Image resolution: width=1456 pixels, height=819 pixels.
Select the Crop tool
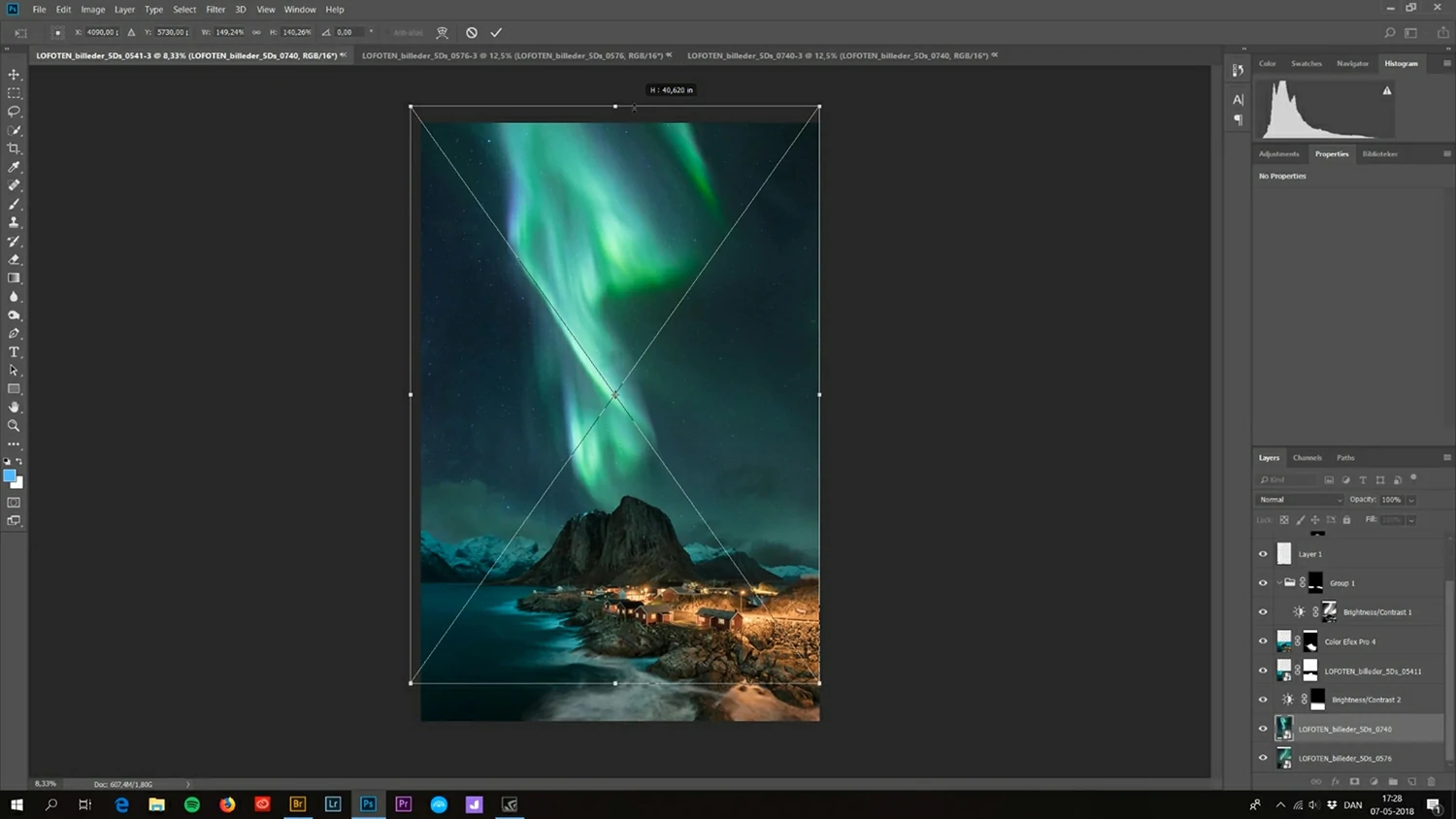pos(14,148)
